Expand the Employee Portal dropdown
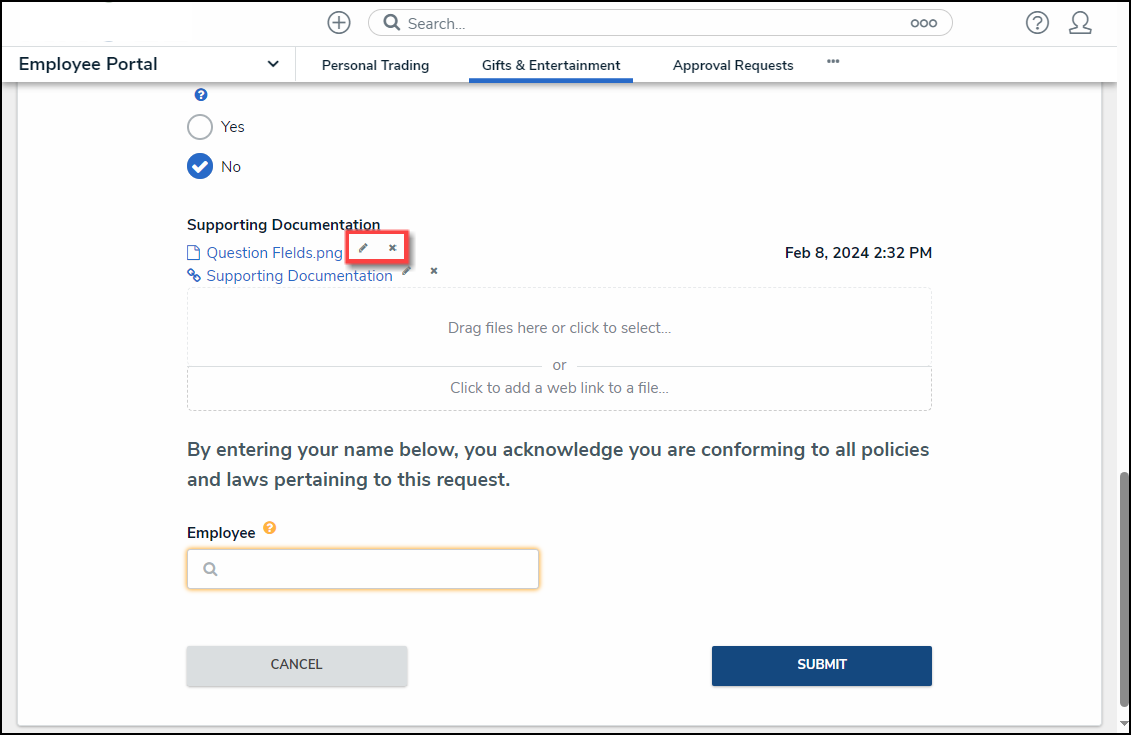This screenshot has width=1131, height=735. (x=273, y=64)
